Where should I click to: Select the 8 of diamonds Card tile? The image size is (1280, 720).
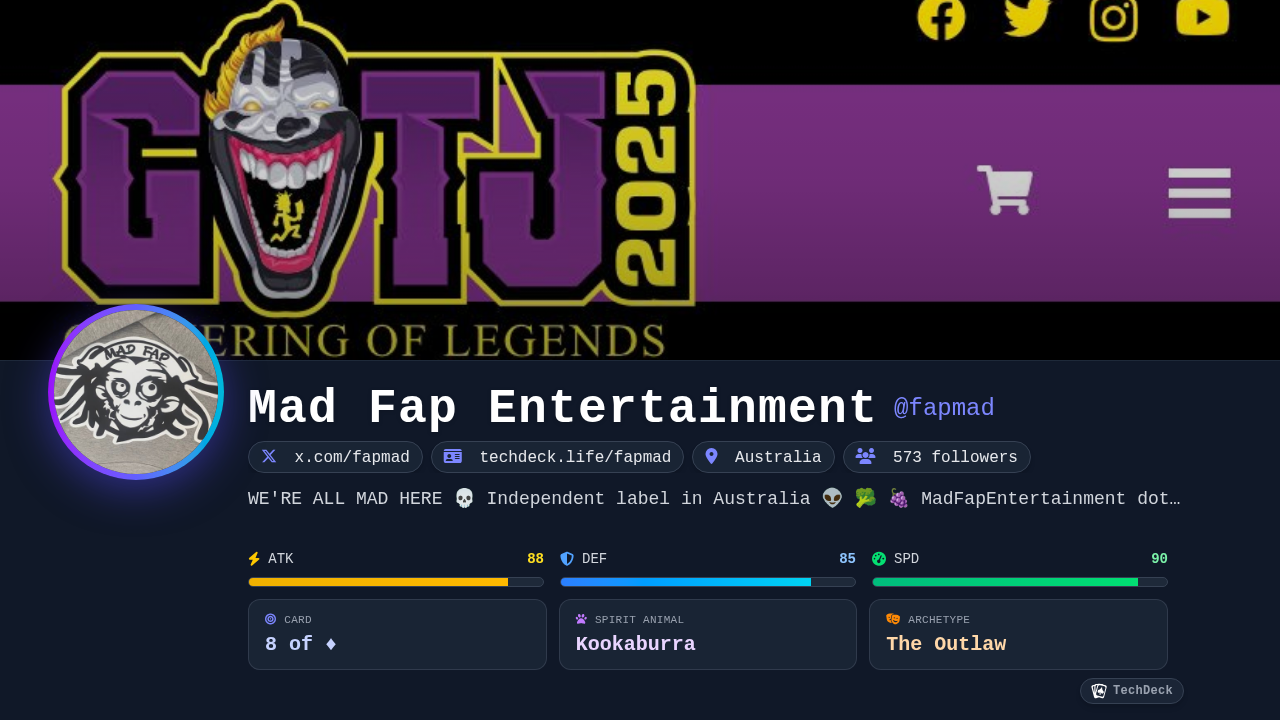[397, 634]
